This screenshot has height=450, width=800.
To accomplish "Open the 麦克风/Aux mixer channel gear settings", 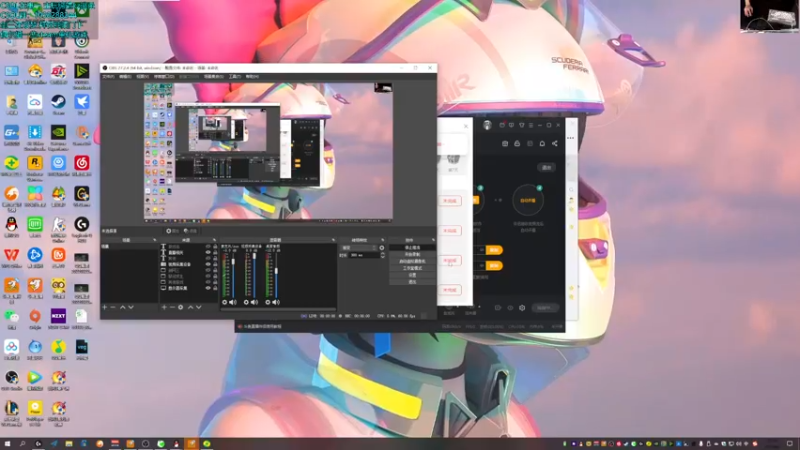I will (224, 302).
